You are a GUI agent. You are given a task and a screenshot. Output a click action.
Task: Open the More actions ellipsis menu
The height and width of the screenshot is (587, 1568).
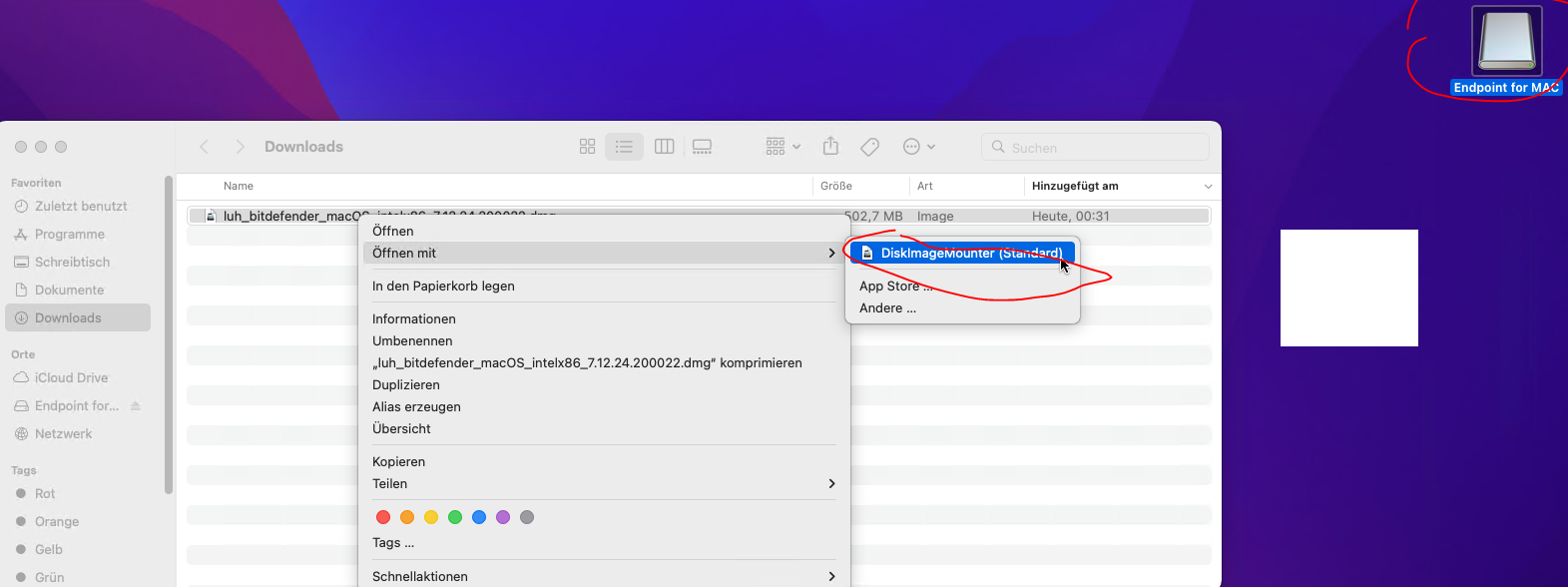(x=919, y=147)
